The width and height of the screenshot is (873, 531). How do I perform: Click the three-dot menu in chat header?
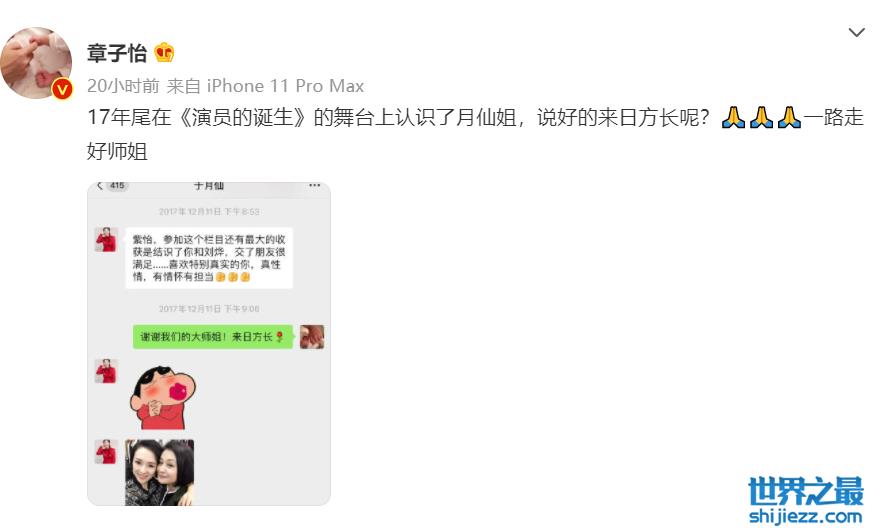pos(315,185)
